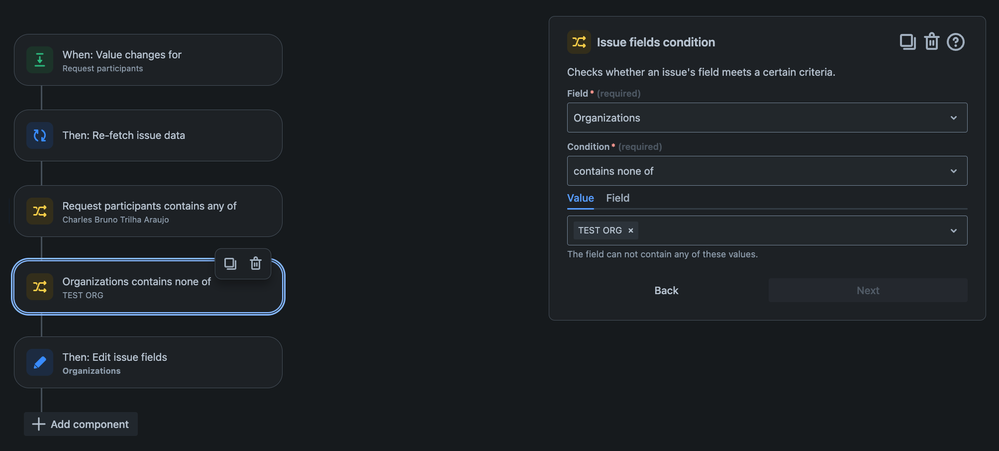The image size is (999, 451).
Task: Click the Request participants condition shuffle icon
Action: [39, 211]
